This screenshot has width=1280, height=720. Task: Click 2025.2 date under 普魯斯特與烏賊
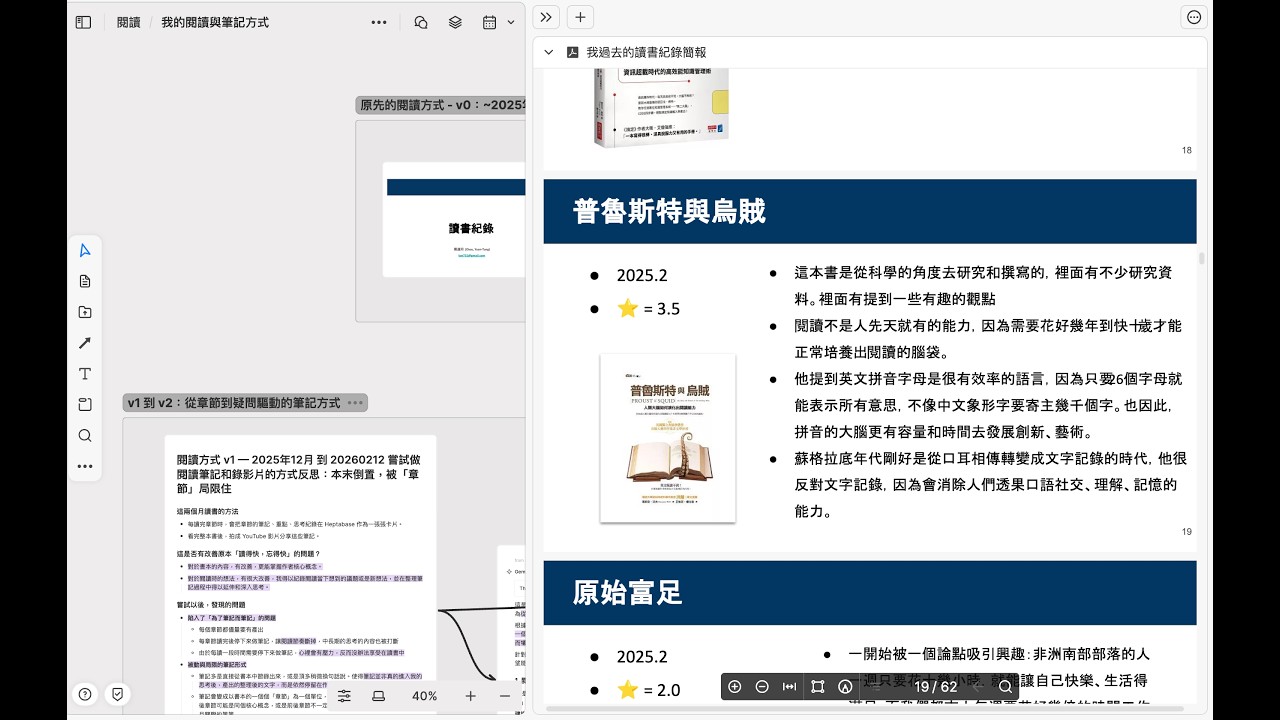pos(642,276)
